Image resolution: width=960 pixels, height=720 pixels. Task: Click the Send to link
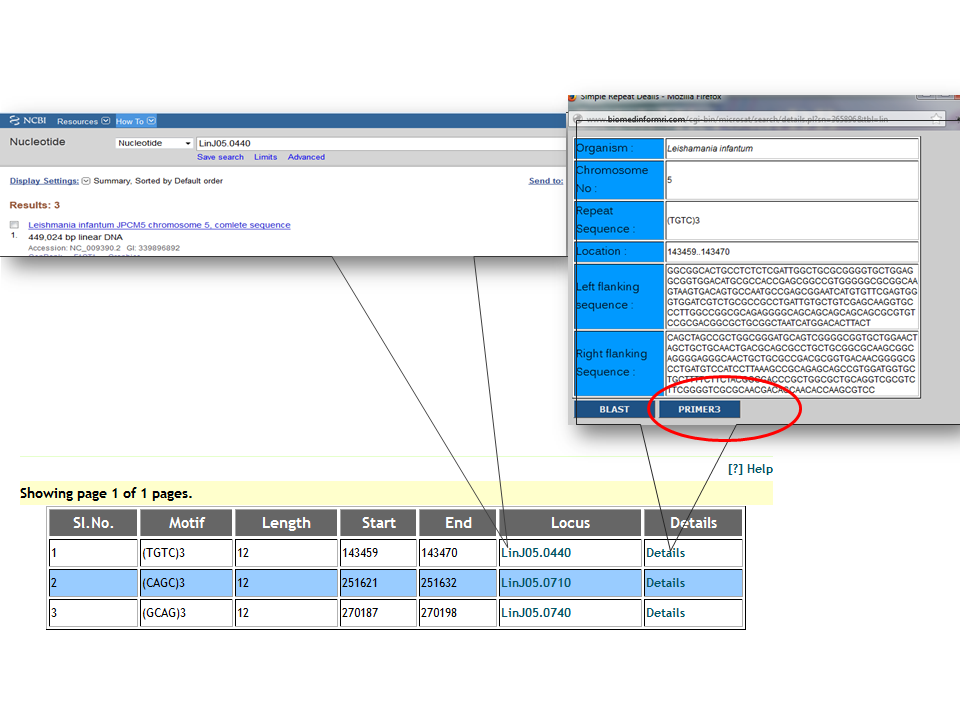tap(545, 181)
